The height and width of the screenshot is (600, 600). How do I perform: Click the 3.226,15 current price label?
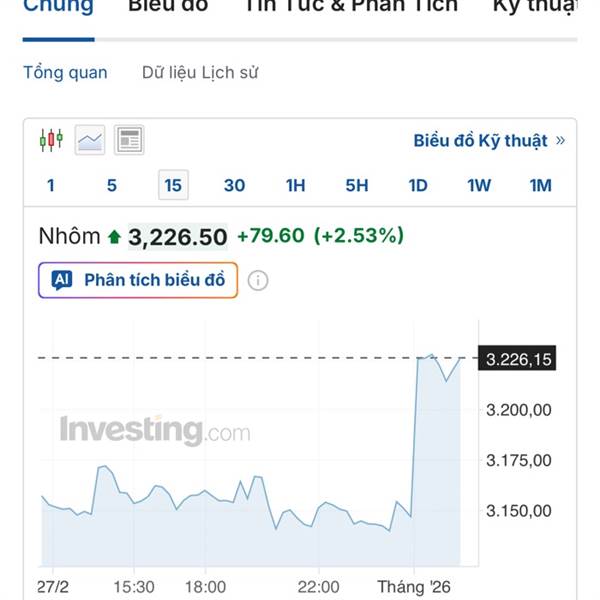click(x=519, y=359)
